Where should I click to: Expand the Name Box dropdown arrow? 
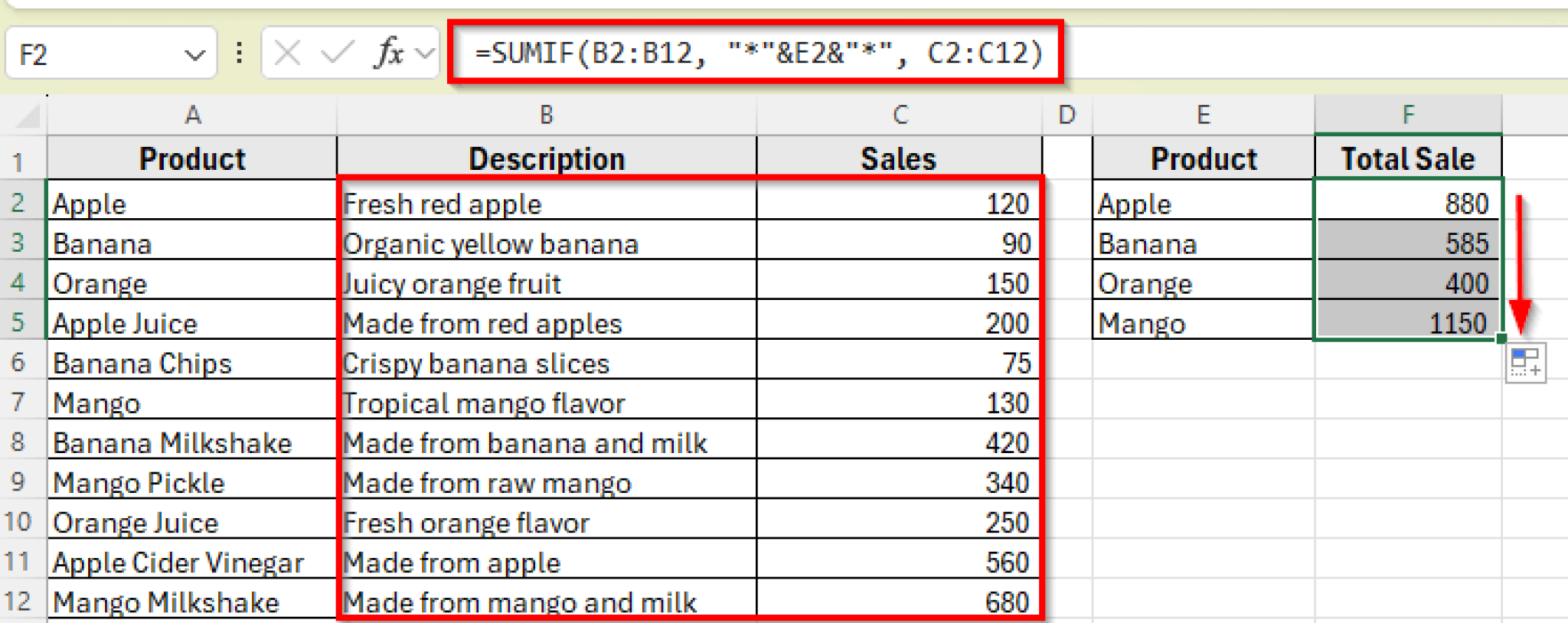194,55
